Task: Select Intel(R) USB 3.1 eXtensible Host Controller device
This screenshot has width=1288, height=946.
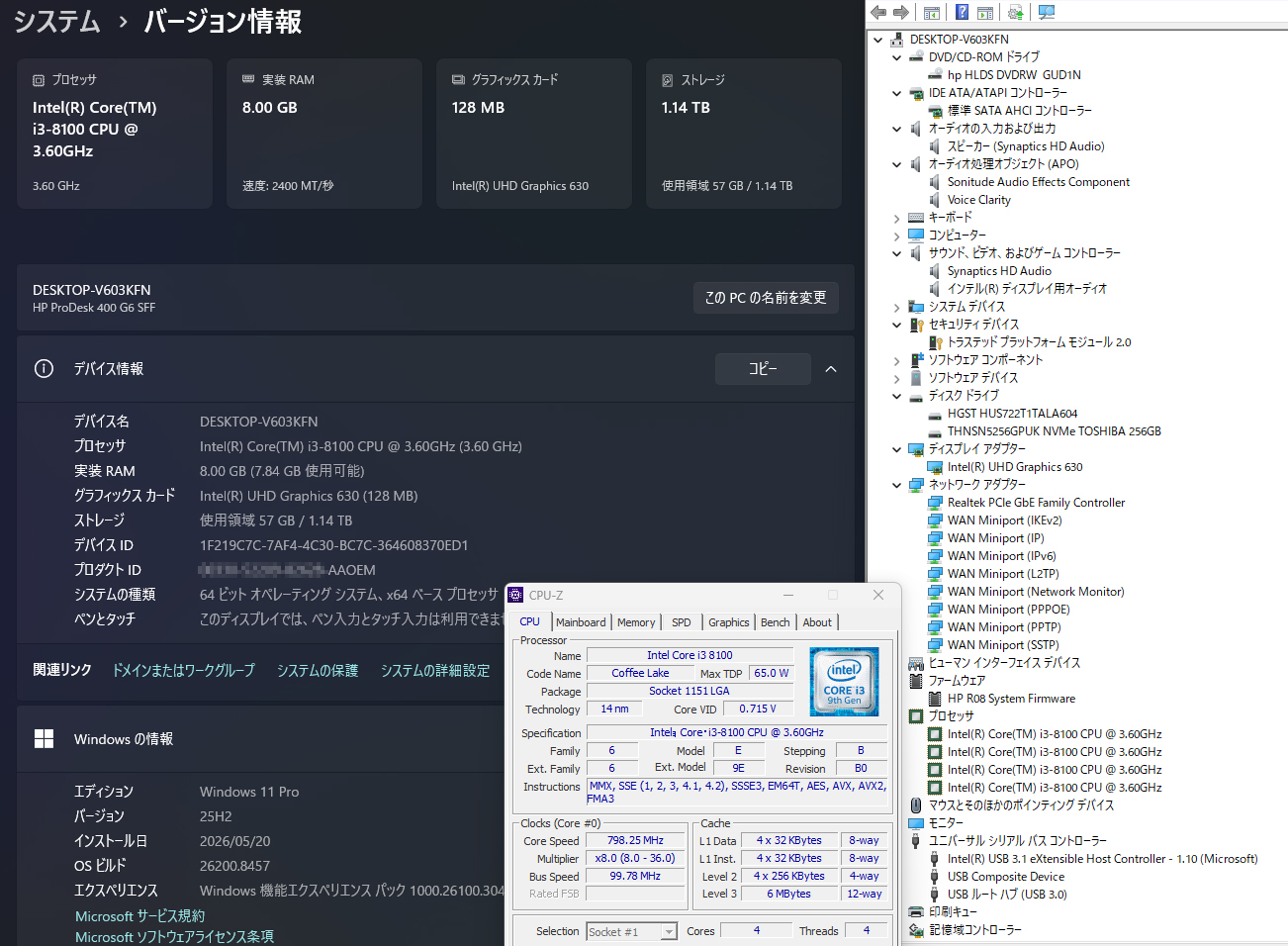Action: coord(1103,859)
